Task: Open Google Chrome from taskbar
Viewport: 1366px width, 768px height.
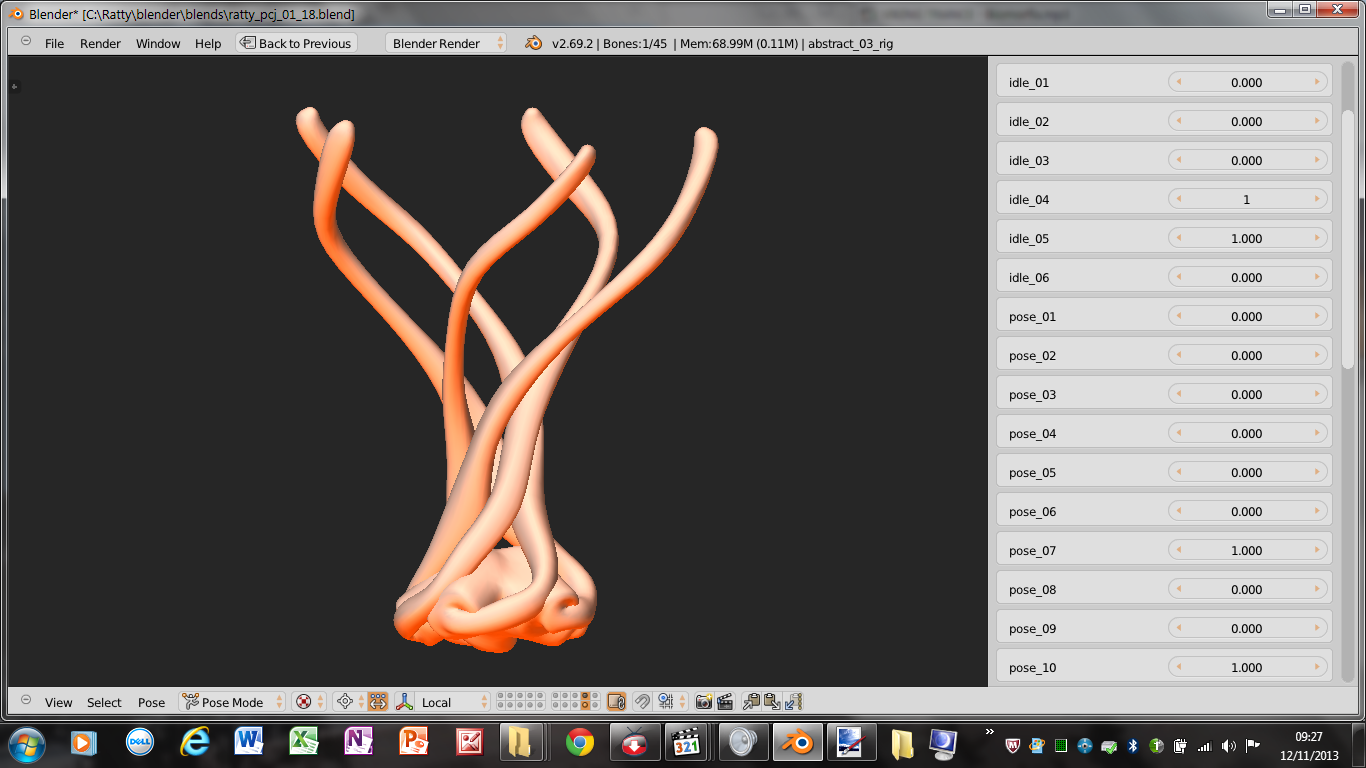Action: 579,742
